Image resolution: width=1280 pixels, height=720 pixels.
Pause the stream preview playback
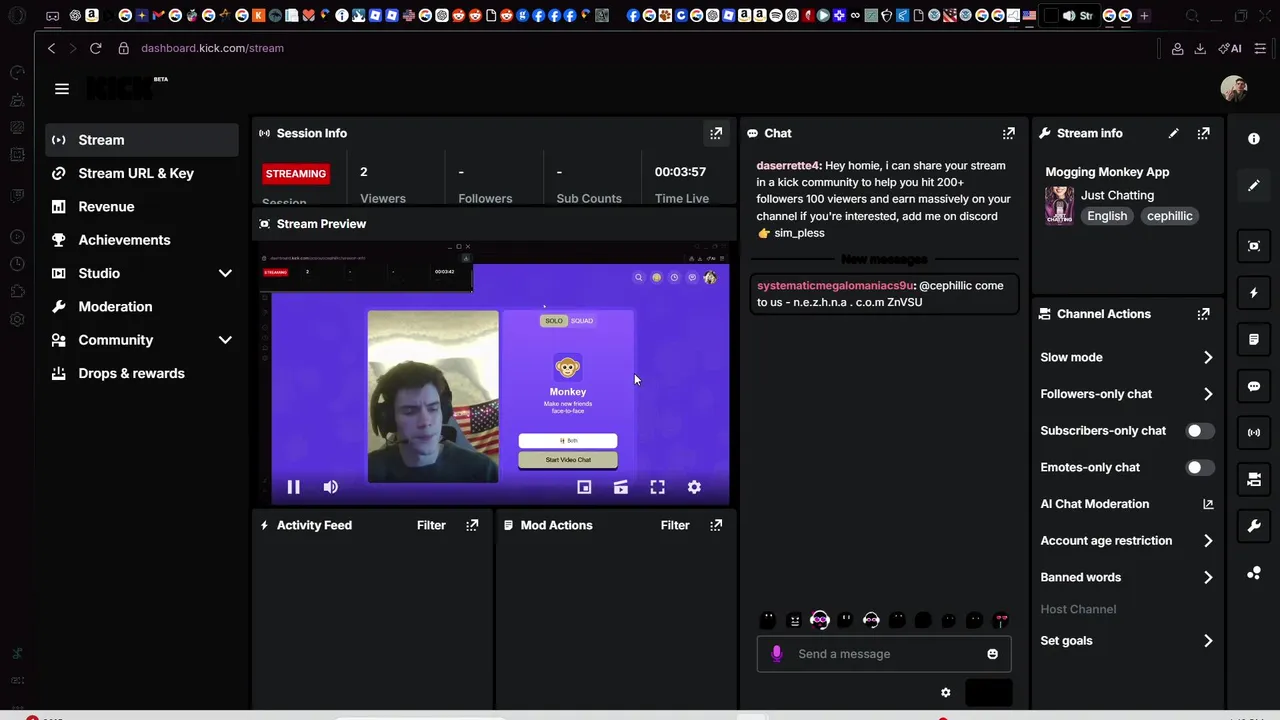coord(294,487)
